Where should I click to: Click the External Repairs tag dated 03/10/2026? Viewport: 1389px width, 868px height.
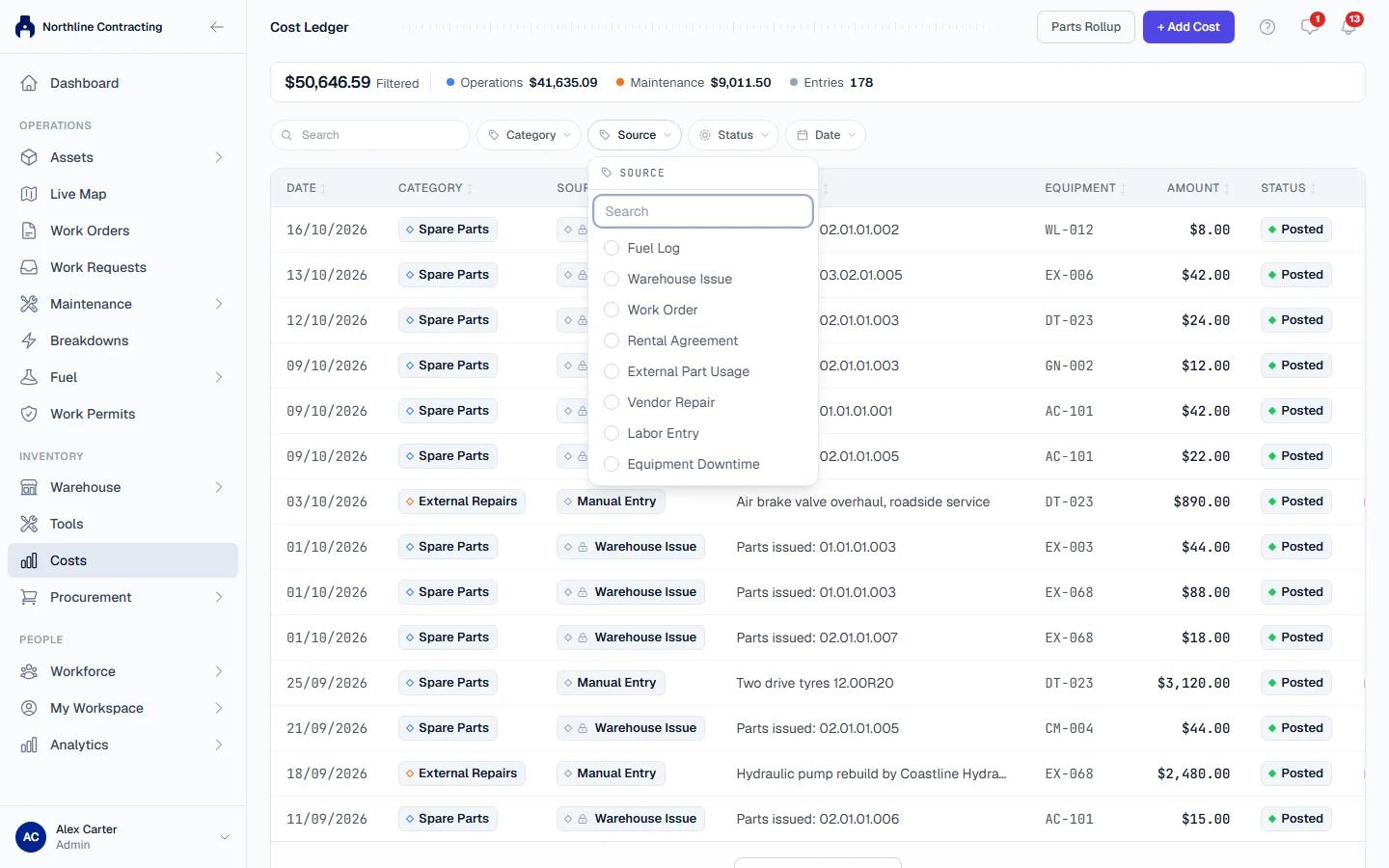click(462, 502)
